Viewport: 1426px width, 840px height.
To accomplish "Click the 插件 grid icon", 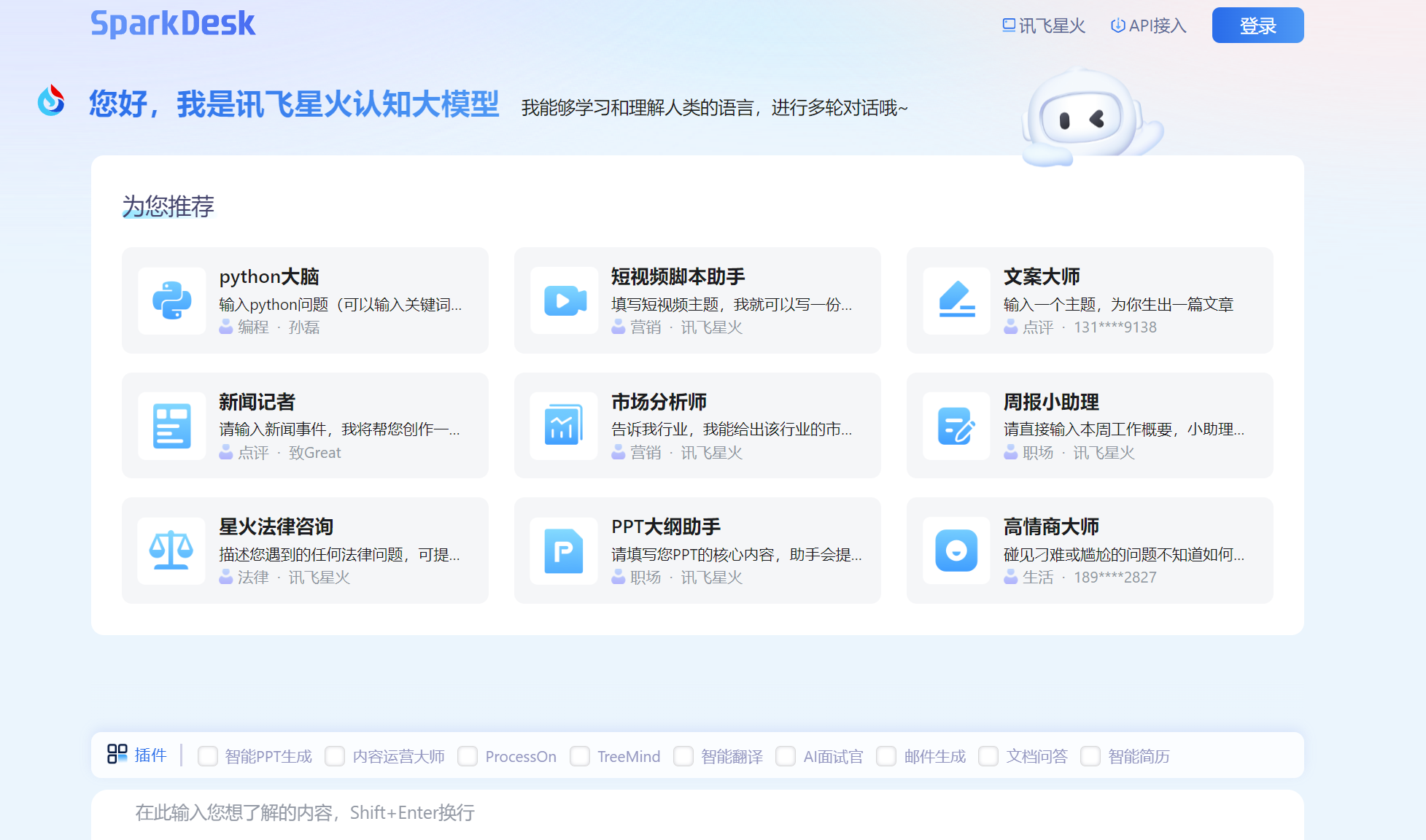I will [117, 754].
